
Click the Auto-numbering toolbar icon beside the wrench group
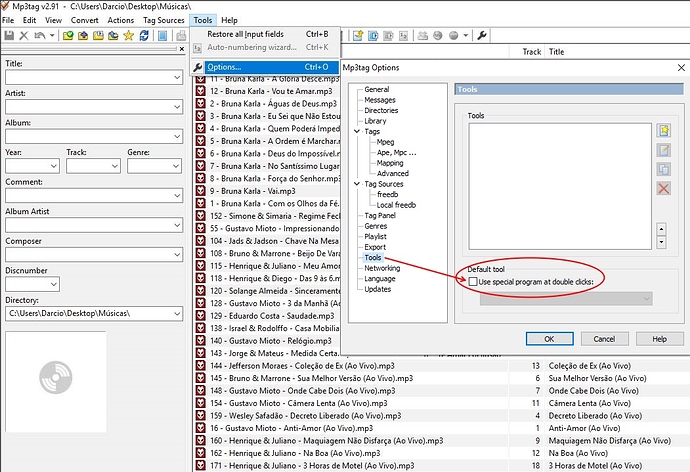(x=404, y=36)
